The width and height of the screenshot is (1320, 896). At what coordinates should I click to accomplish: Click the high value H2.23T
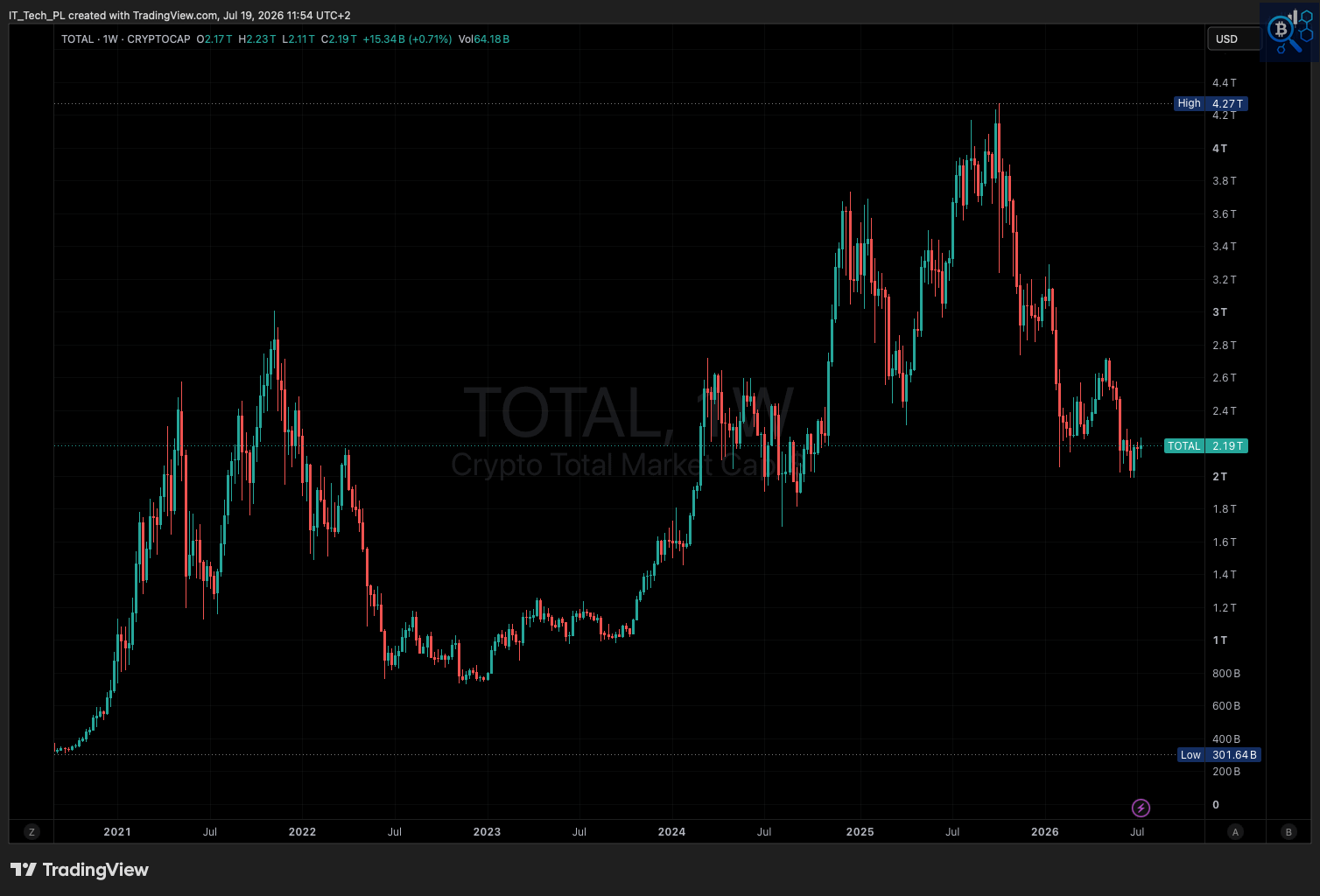pos(257,39)
